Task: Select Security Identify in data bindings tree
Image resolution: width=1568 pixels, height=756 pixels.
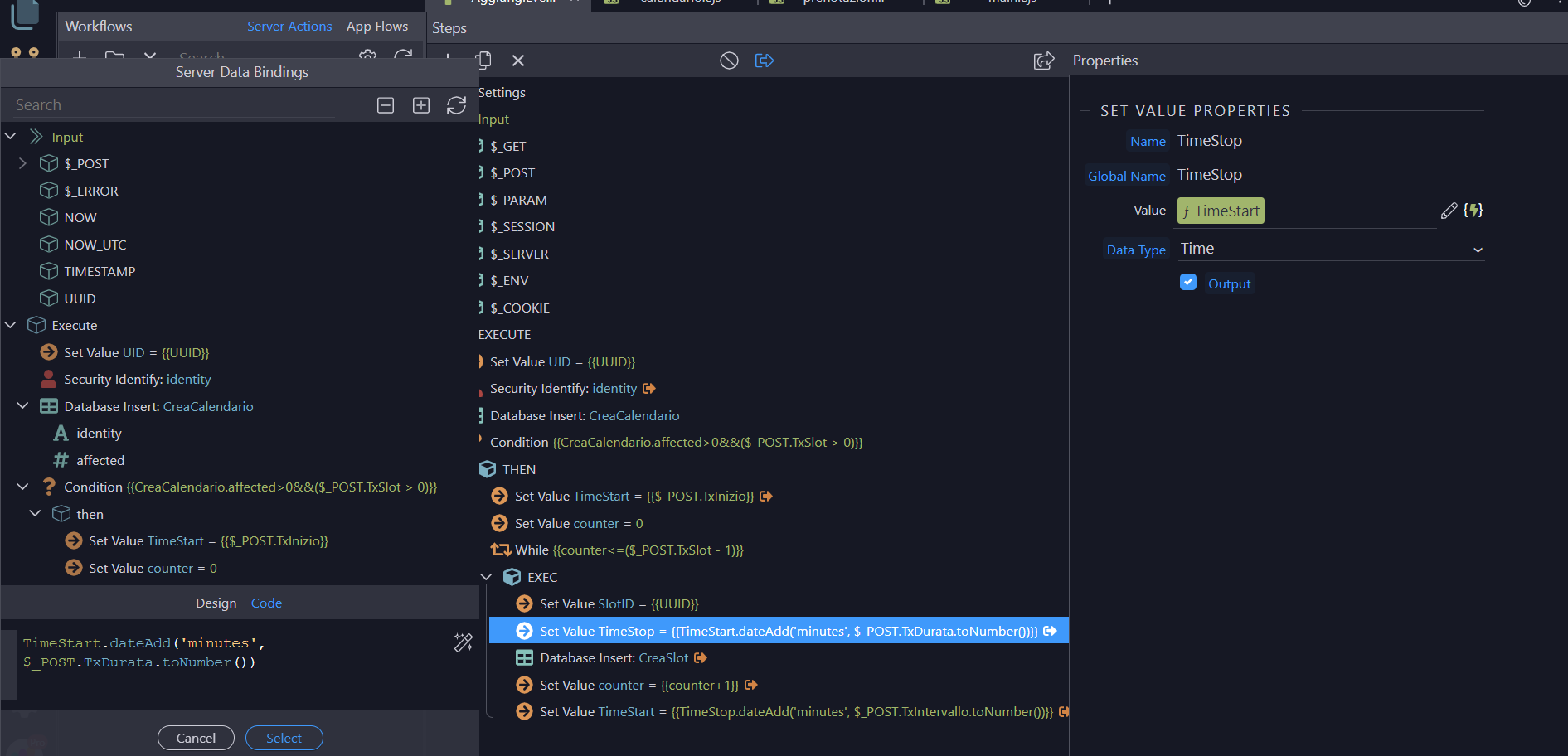Action: 137,380
